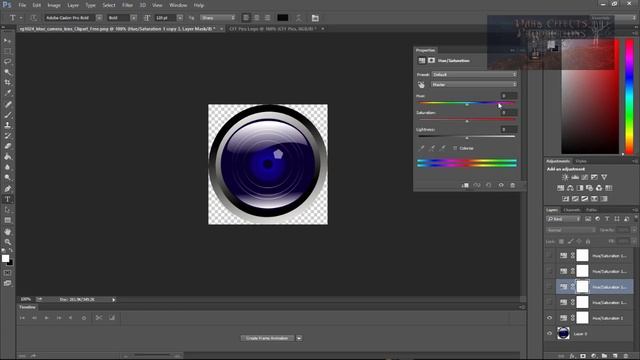Select the Crop tool
This screenshot has width=640, height=360.
tap(7, 83)
